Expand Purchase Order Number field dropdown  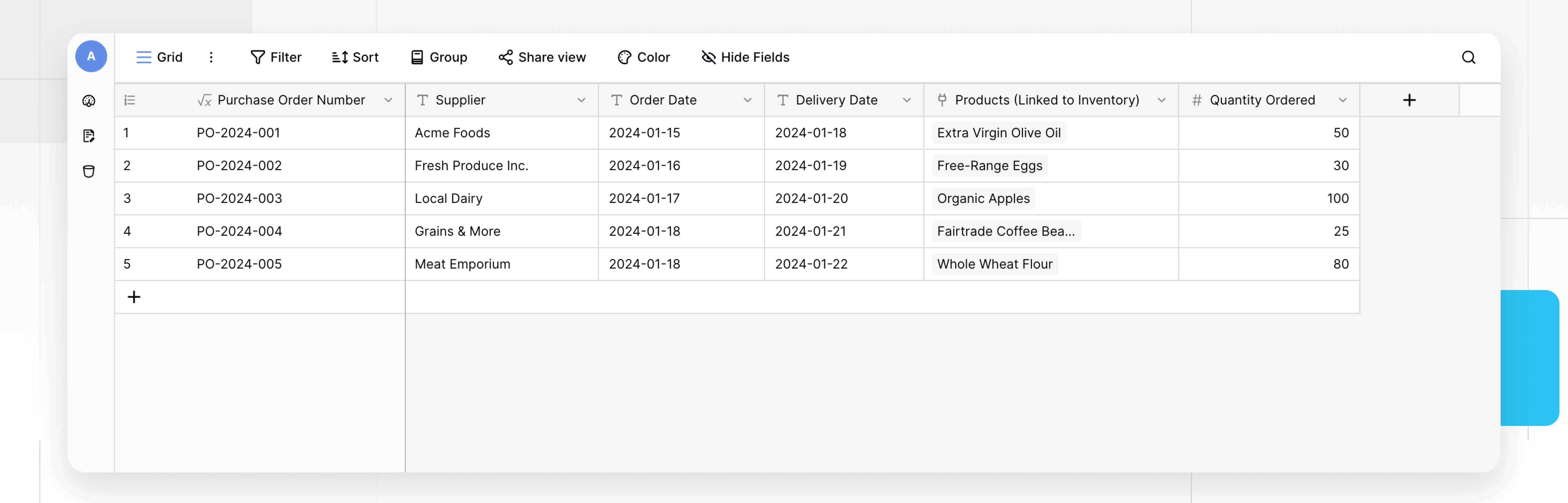click(x=388, y=100)
